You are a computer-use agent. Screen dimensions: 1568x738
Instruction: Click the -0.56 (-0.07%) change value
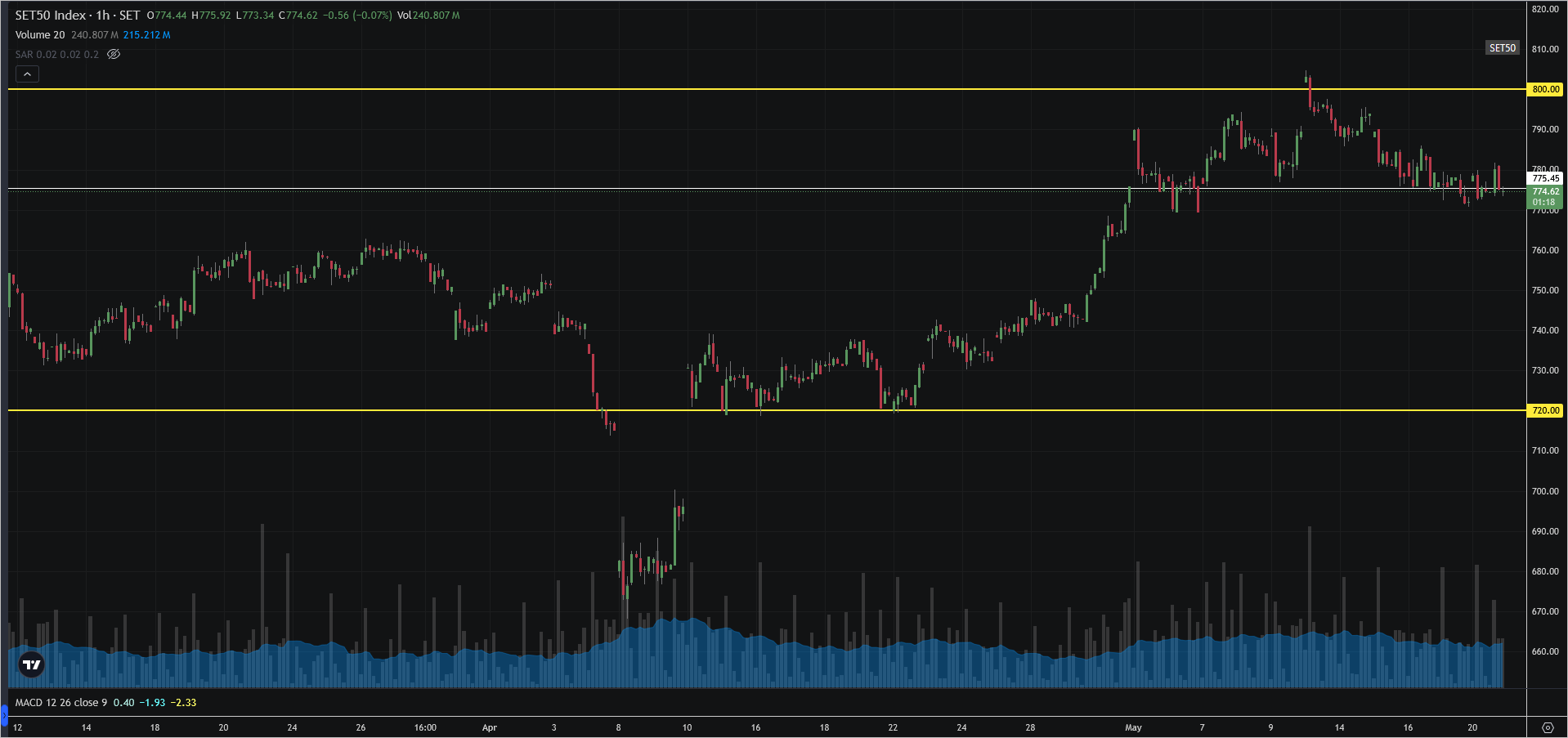pyautogui.click(x=357, y=16)
